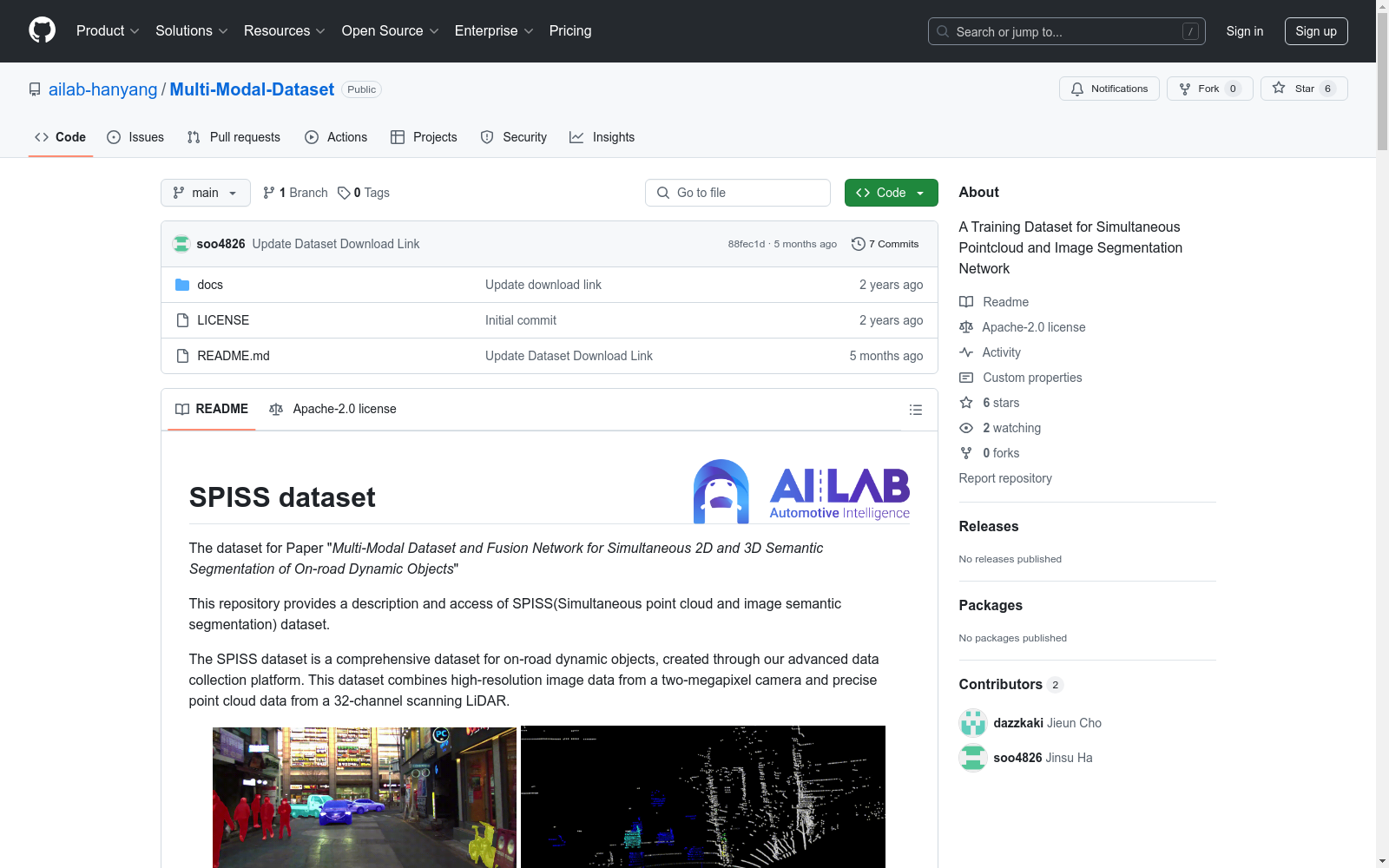
Task: Open the 7 Commits history link
Action: pyautogui.click(x=885, y=244)
